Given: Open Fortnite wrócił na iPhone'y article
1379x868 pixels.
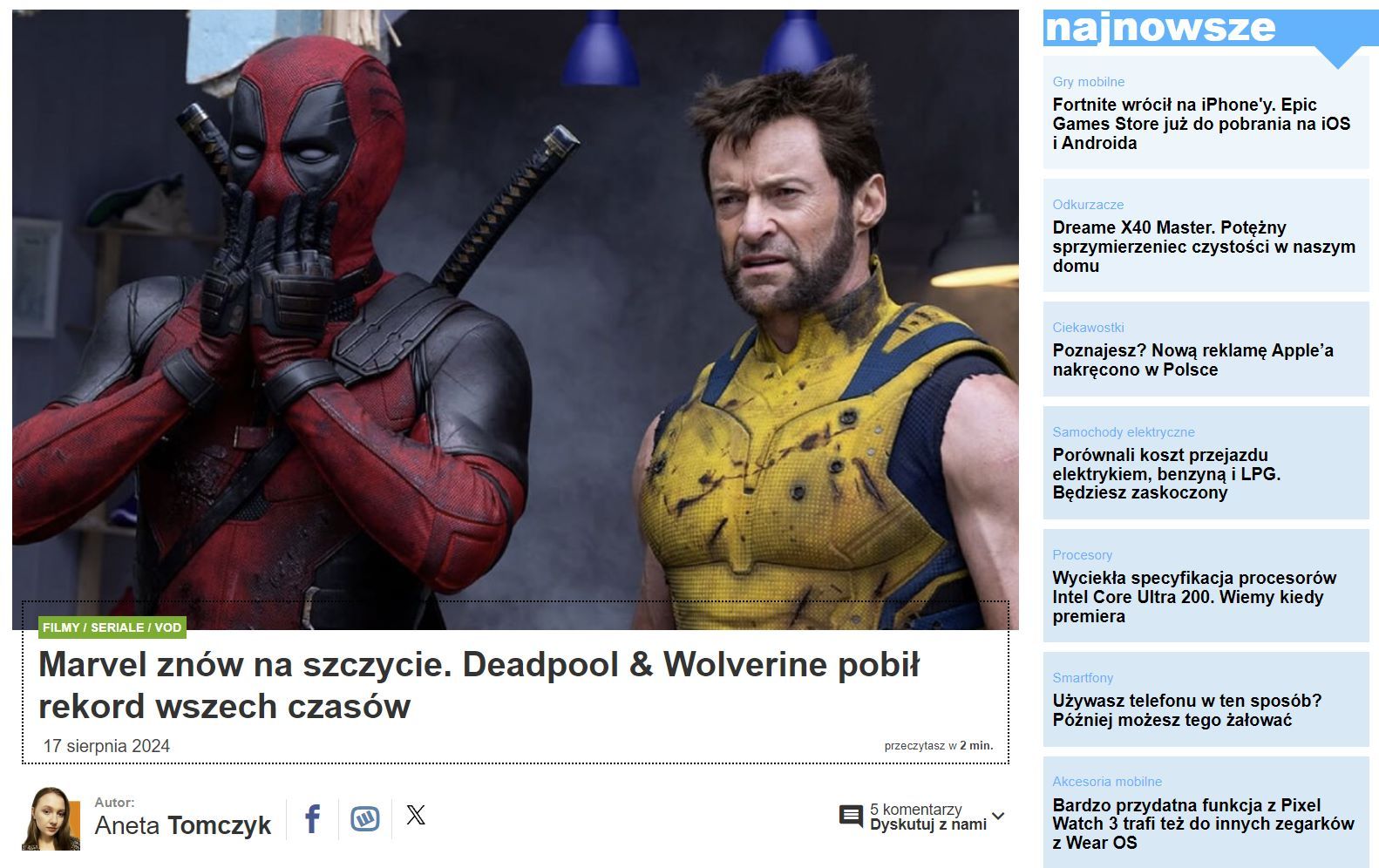Looking at the screenshot, I should (1201, 124).
